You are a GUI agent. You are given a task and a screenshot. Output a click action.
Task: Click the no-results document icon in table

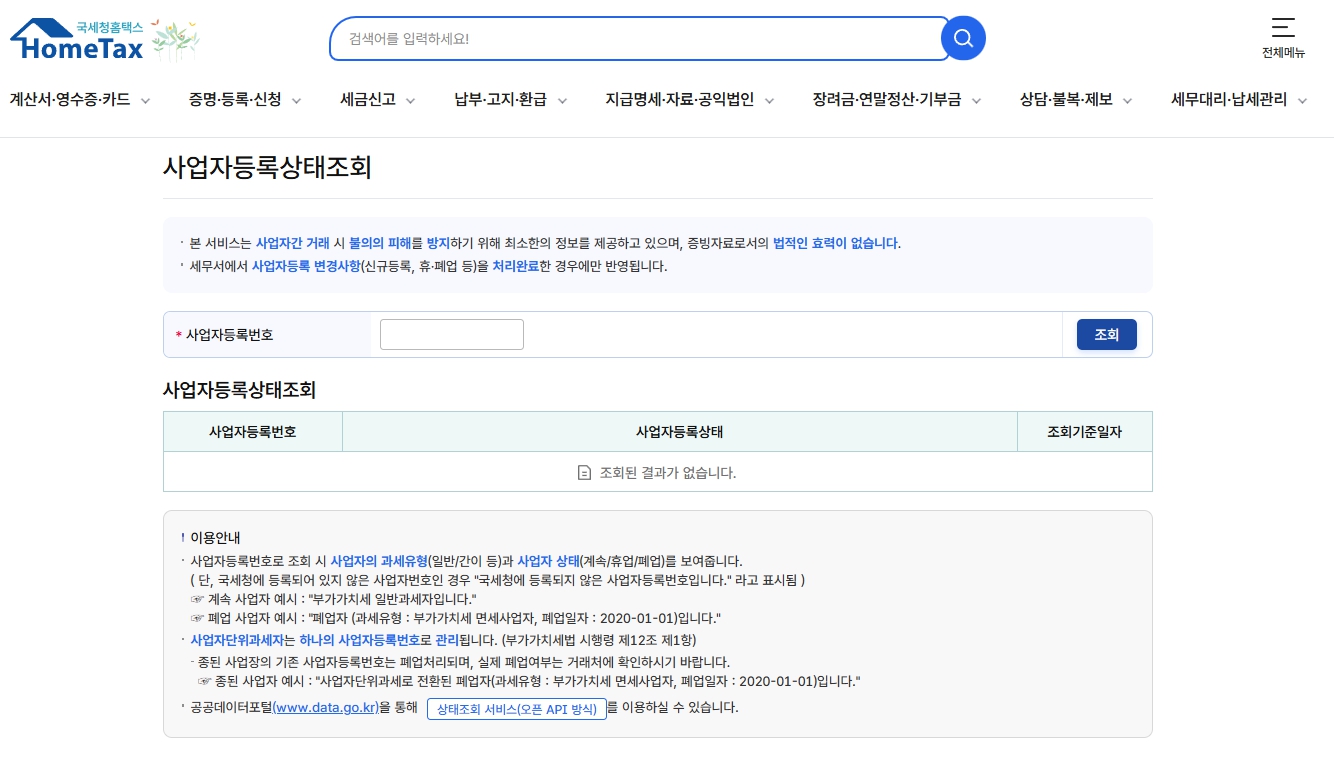pyautogui.click(x=585, y=473)
